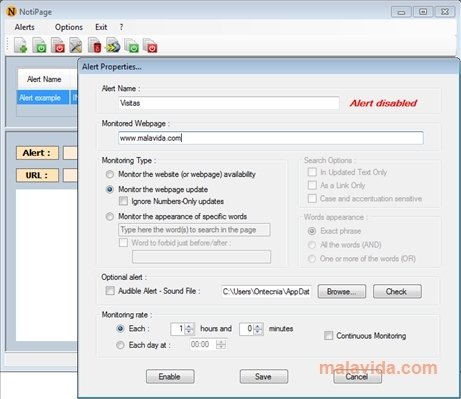Click the Disable alert red power icon
The height and width of the screenshot is (399, 461).
[58, 45]
